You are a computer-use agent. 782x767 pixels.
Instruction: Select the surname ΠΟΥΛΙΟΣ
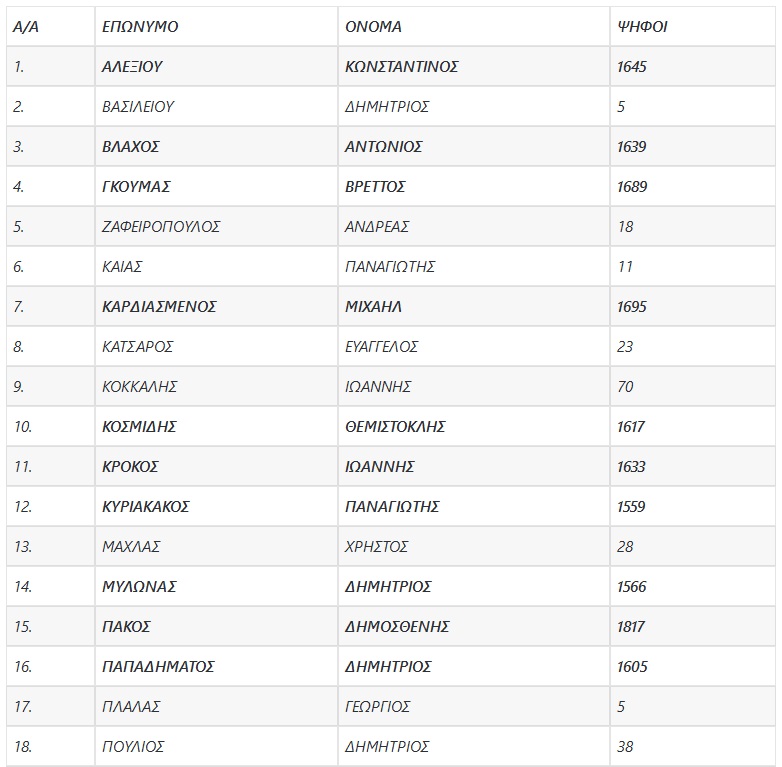[133, 747]
